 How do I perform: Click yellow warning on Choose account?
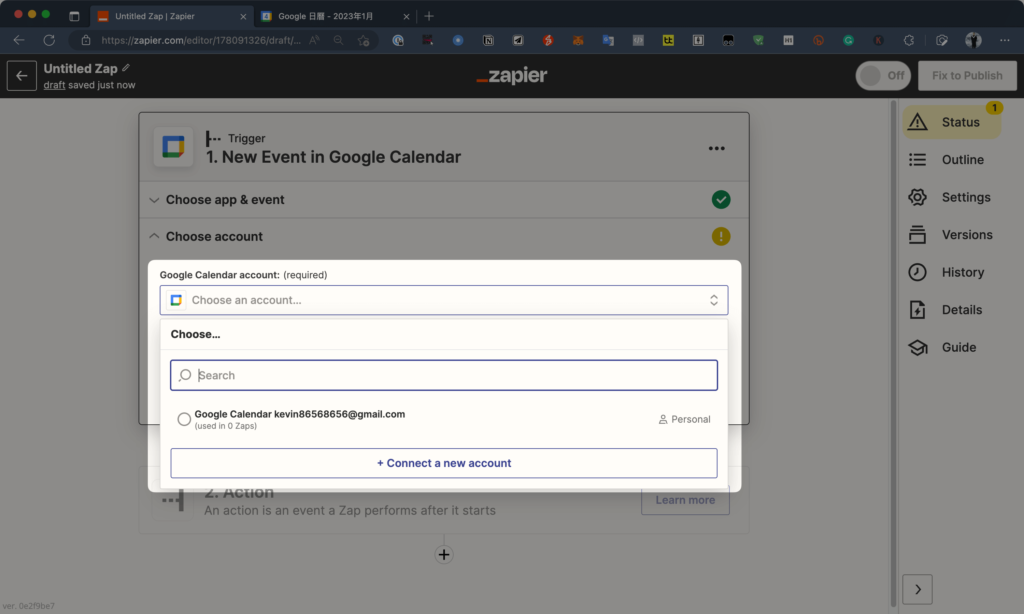click(x=721, y=236)
